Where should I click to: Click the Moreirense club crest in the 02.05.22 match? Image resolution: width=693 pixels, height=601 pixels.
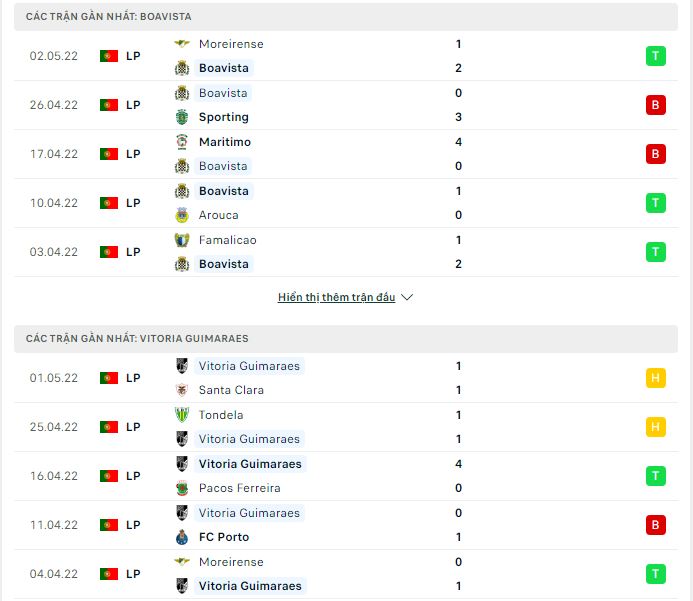[x=182, y=44]
